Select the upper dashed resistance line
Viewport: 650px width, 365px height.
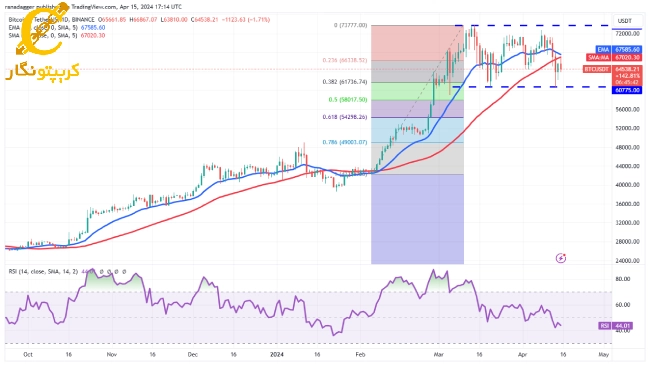(533, 26)
